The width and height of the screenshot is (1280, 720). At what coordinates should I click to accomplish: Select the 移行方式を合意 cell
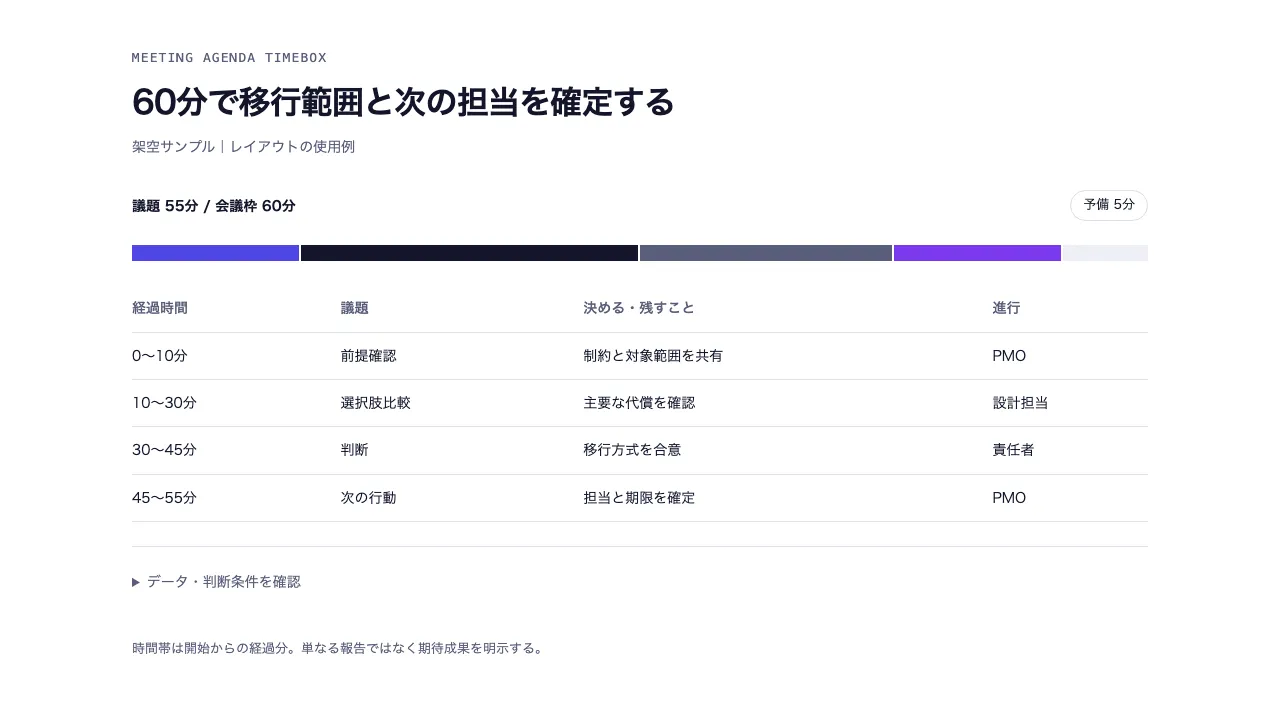coord(632,450)
